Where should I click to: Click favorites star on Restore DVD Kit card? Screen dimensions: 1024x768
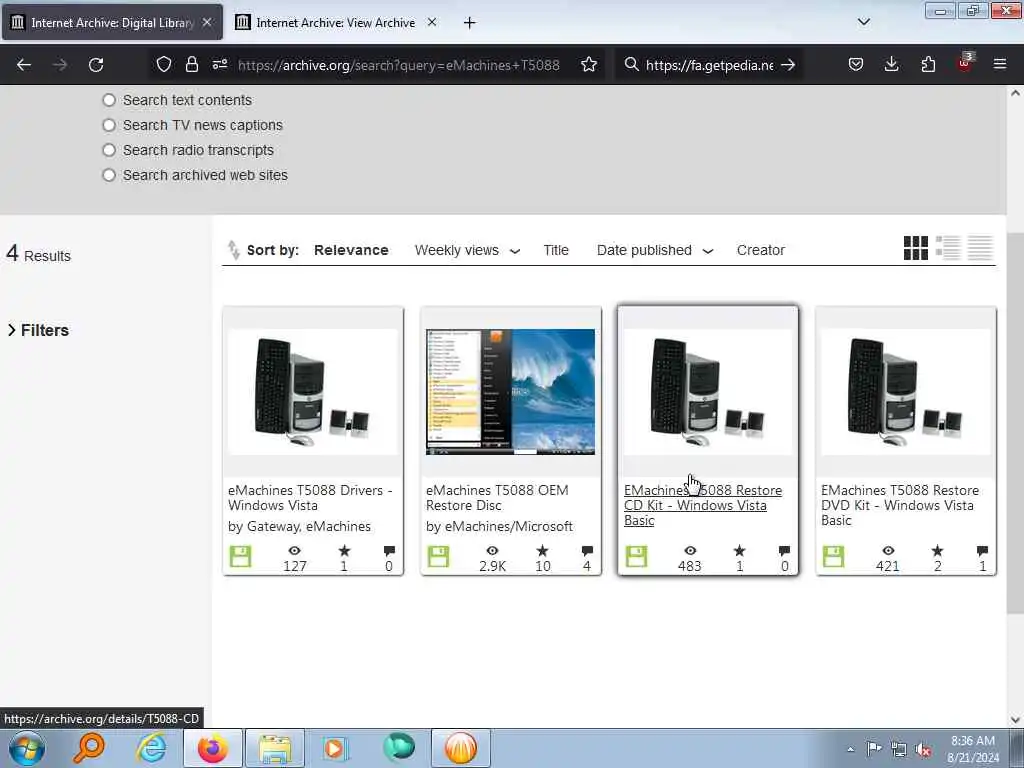pos(937,551)
